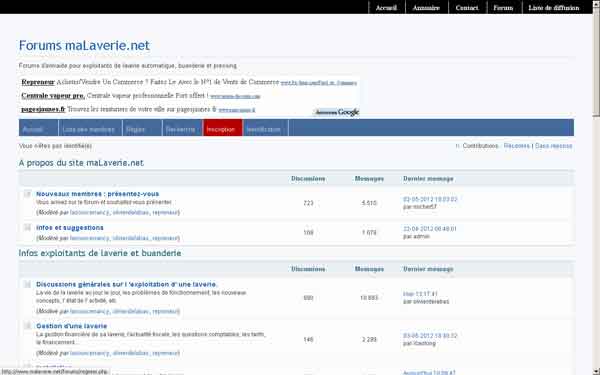Open repreneur moderator link in Gestion d'une laverie row

tap(165, 353)
